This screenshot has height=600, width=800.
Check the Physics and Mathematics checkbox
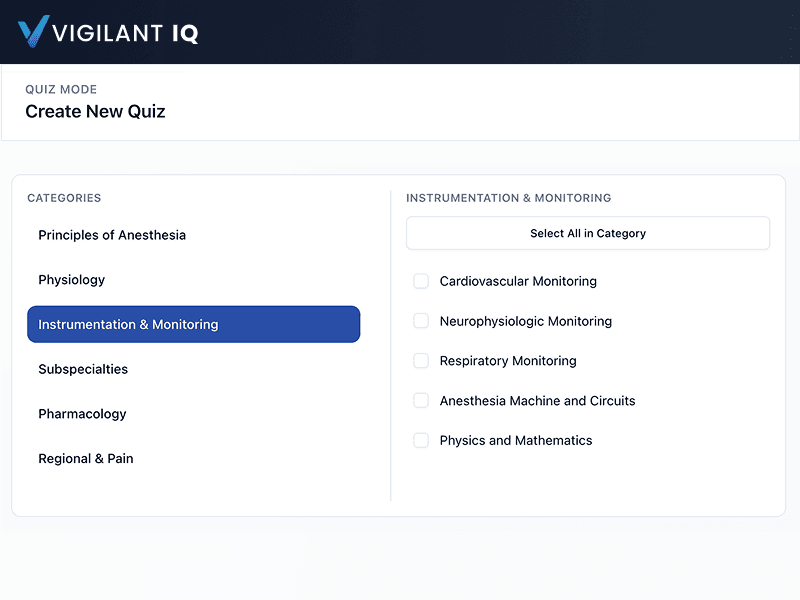click(x=421, y=441)
